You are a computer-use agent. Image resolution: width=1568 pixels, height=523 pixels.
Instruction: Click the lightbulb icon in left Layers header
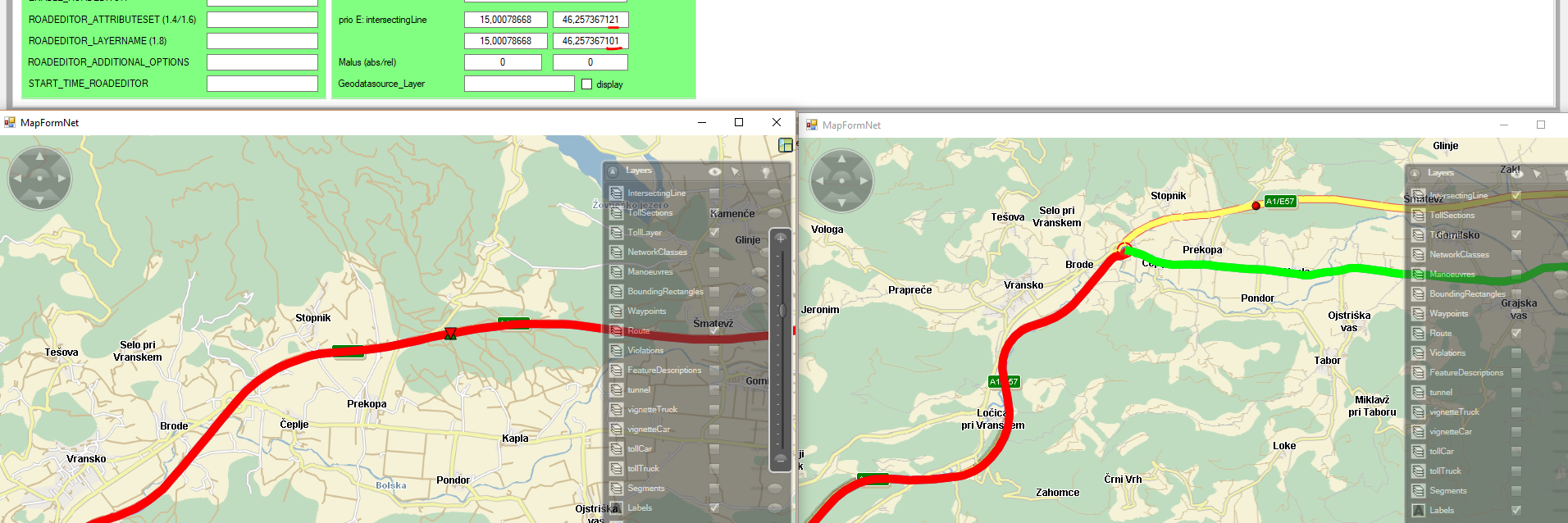765,171
